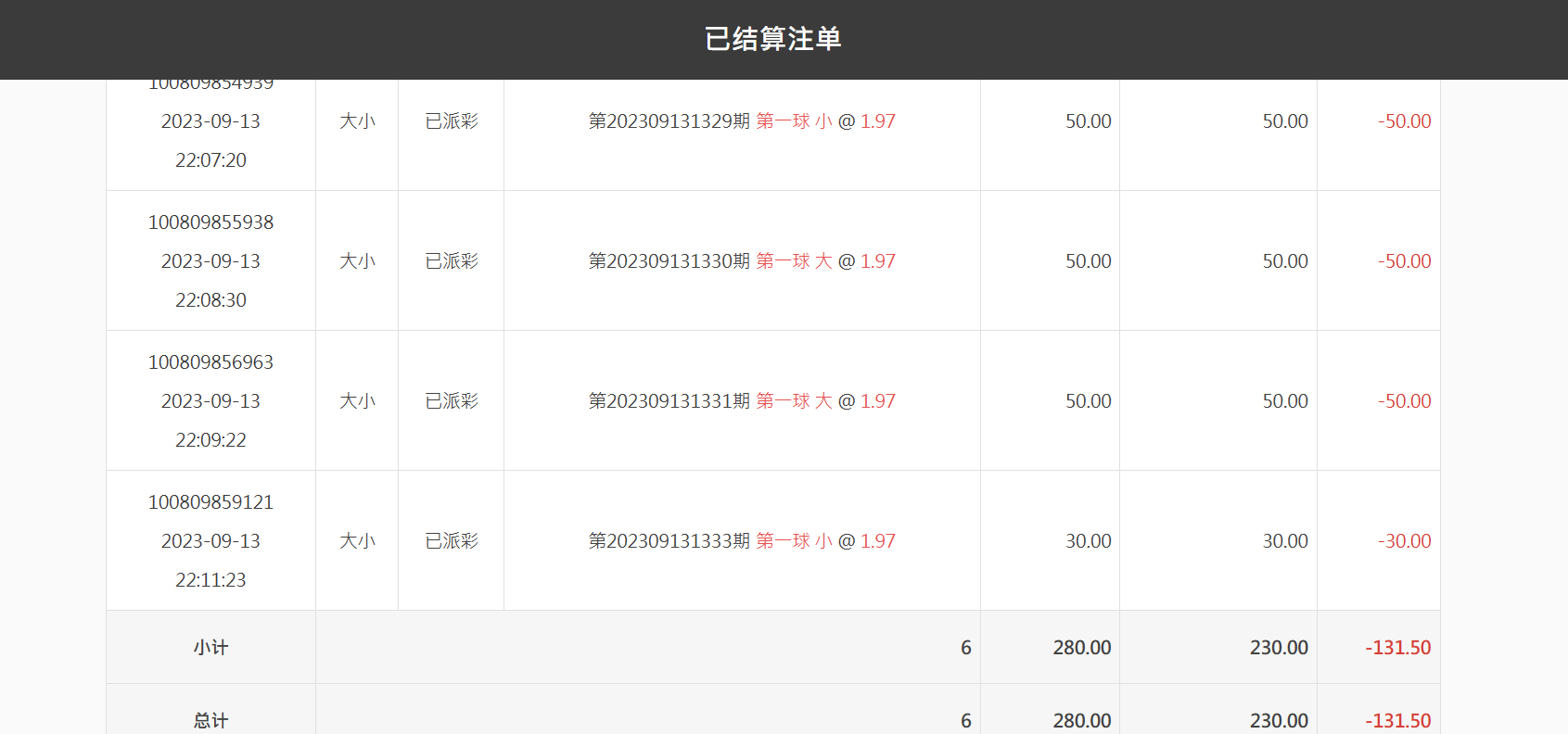The width and height of the screenshot is (1568, 734).
Task: Select order number 100809856963
Action: 210,362
